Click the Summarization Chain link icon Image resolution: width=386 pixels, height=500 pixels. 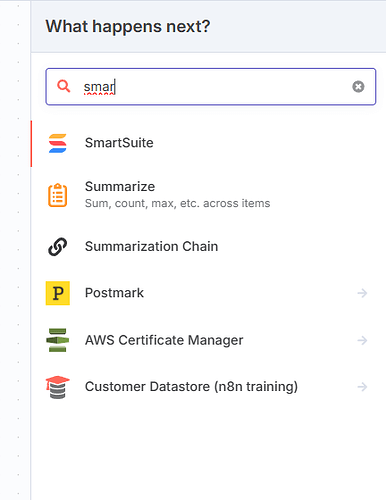click(58, 247)
